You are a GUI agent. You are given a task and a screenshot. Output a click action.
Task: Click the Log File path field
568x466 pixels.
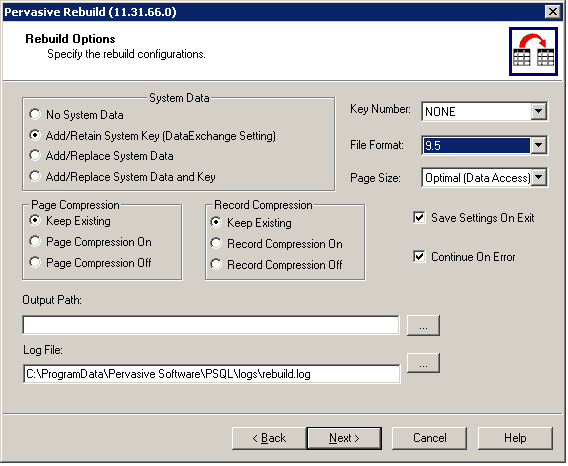[x=212, y=374]
